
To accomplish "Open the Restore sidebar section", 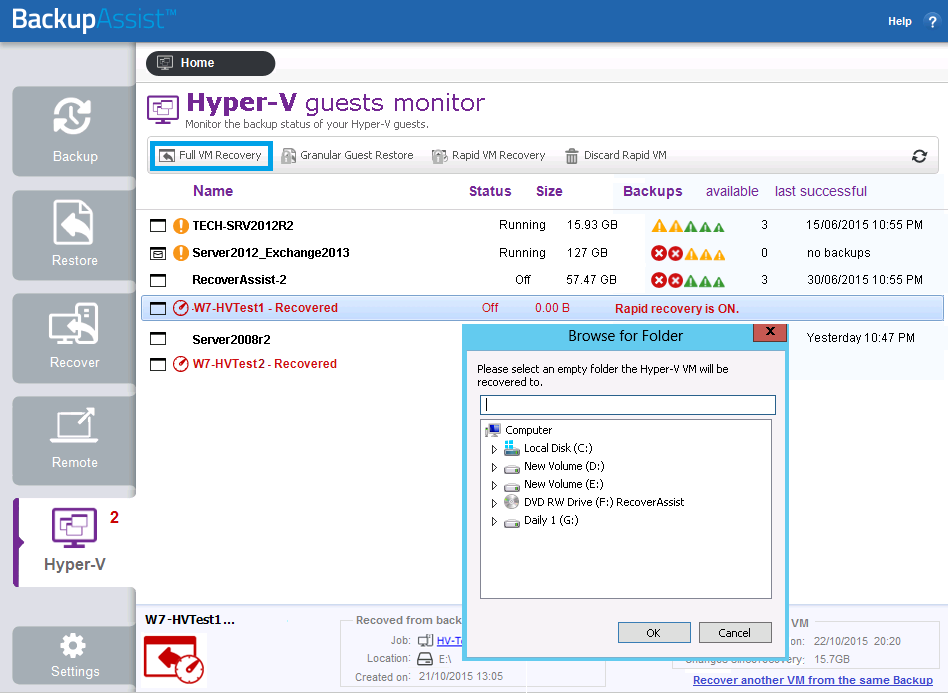I will coord(74,235).
